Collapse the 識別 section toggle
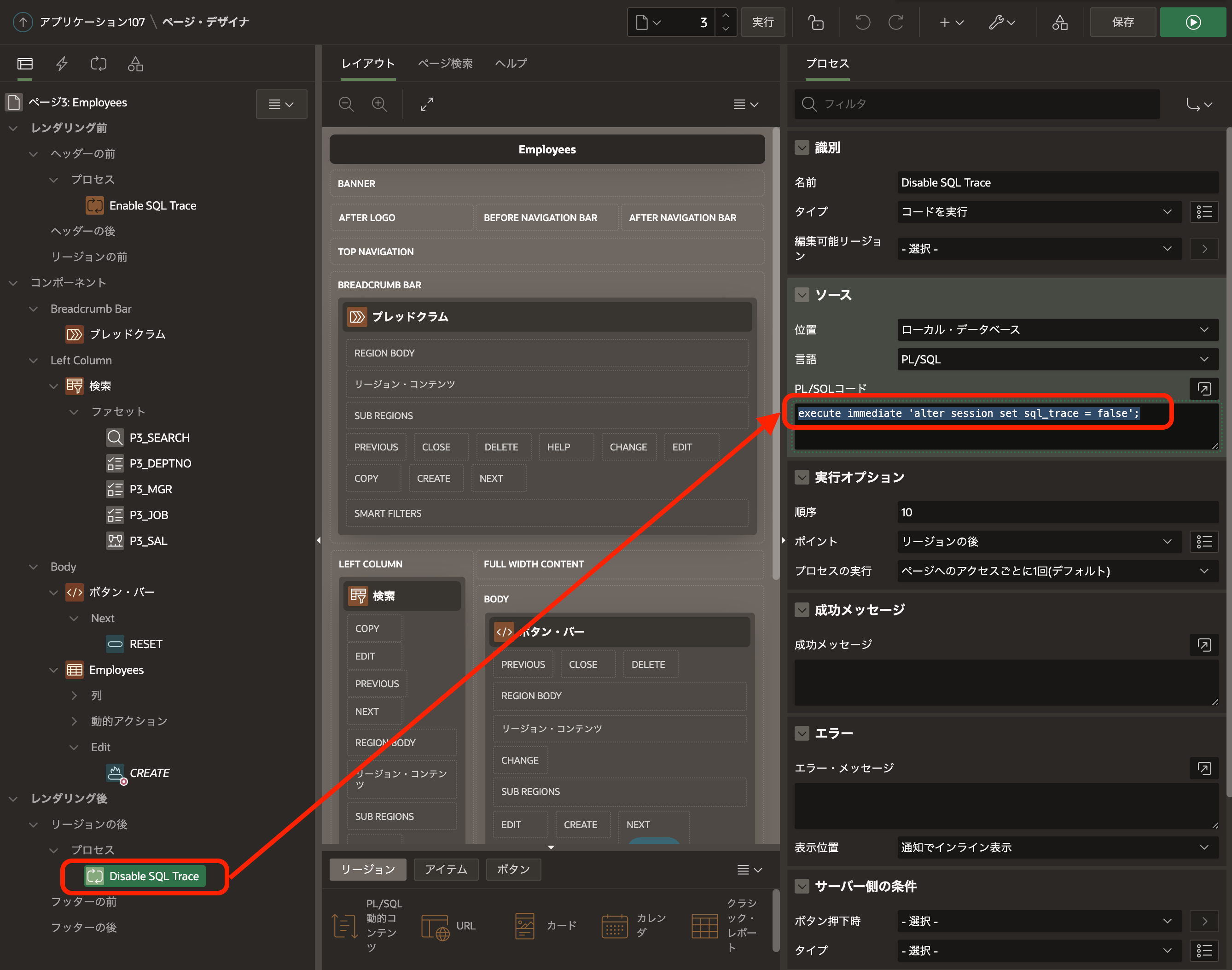1232x970 pixels. [x=802, y=148]
